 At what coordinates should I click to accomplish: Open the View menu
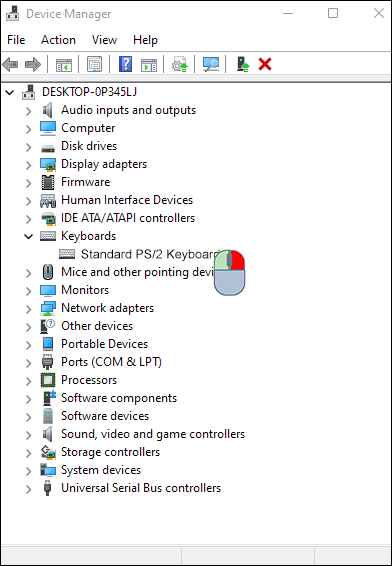104,40
